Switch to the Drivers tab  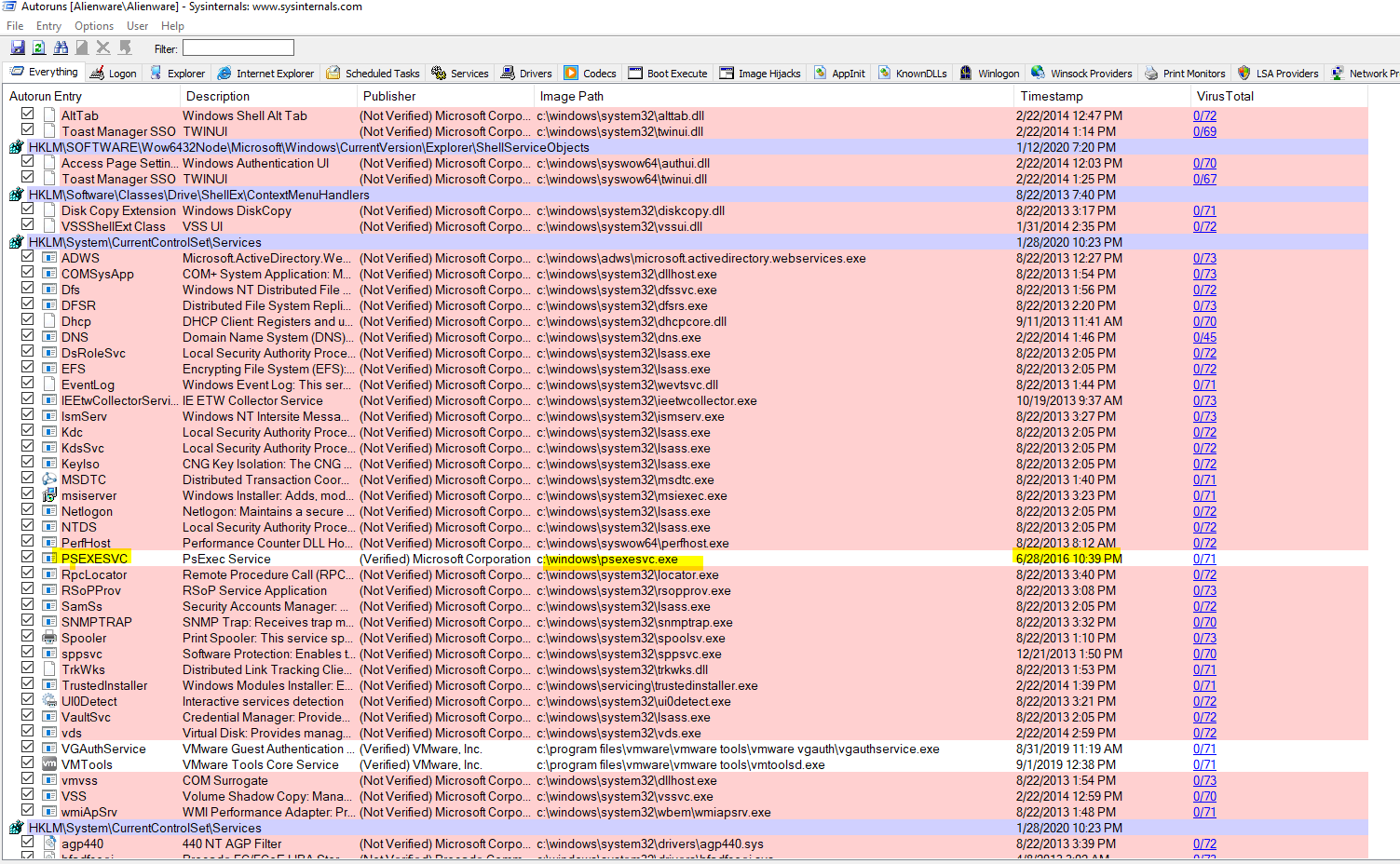[526, 73]
